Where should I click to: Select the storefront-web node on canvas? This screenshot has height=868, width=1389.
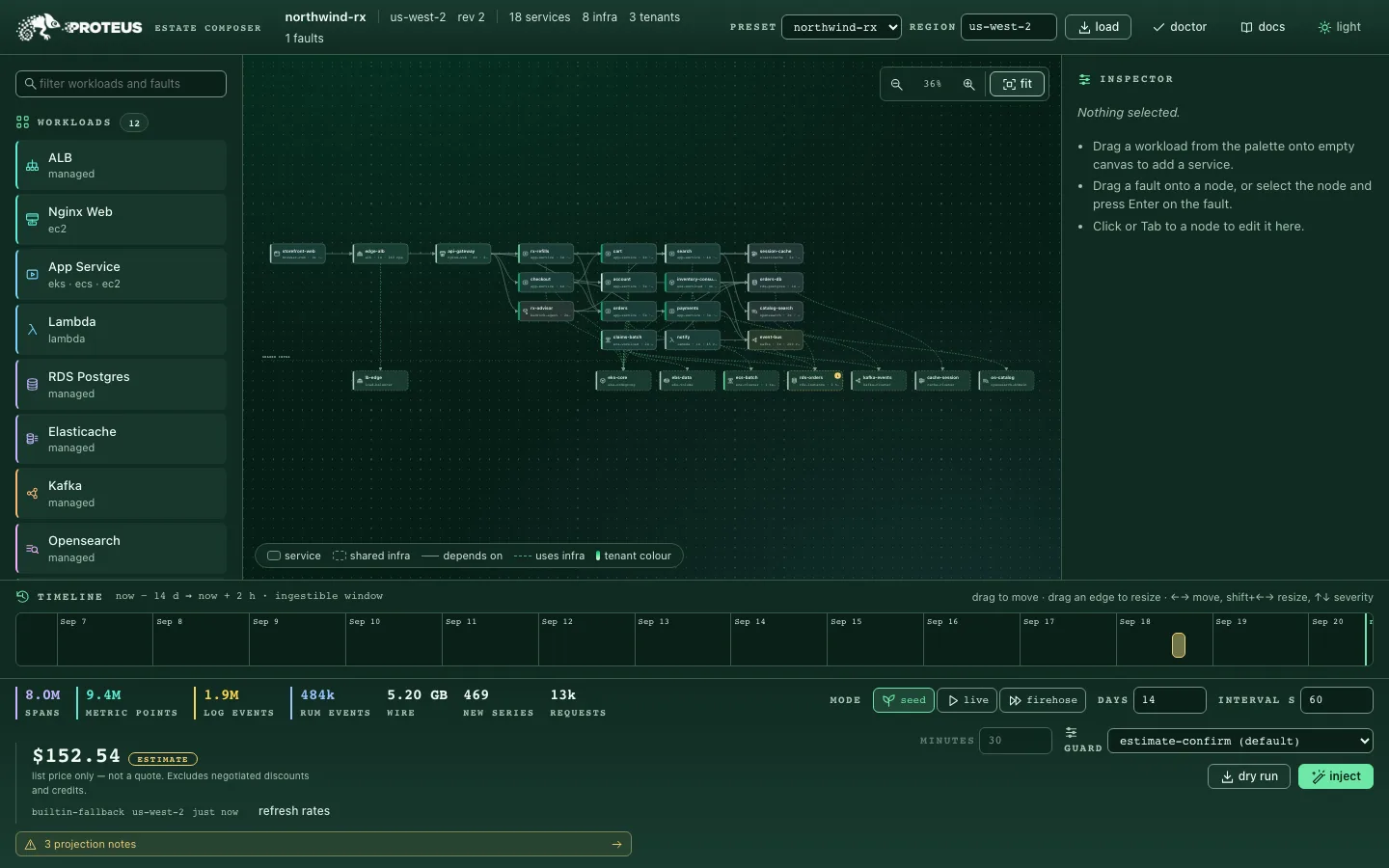click(x=297, y=254)
